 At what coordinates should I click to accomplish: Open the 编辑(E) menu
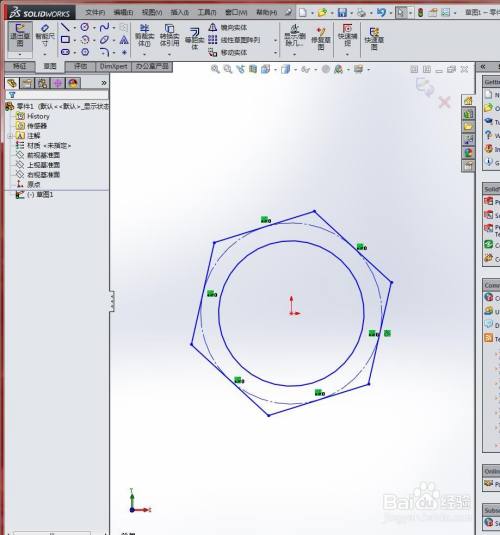coord(123,13)
